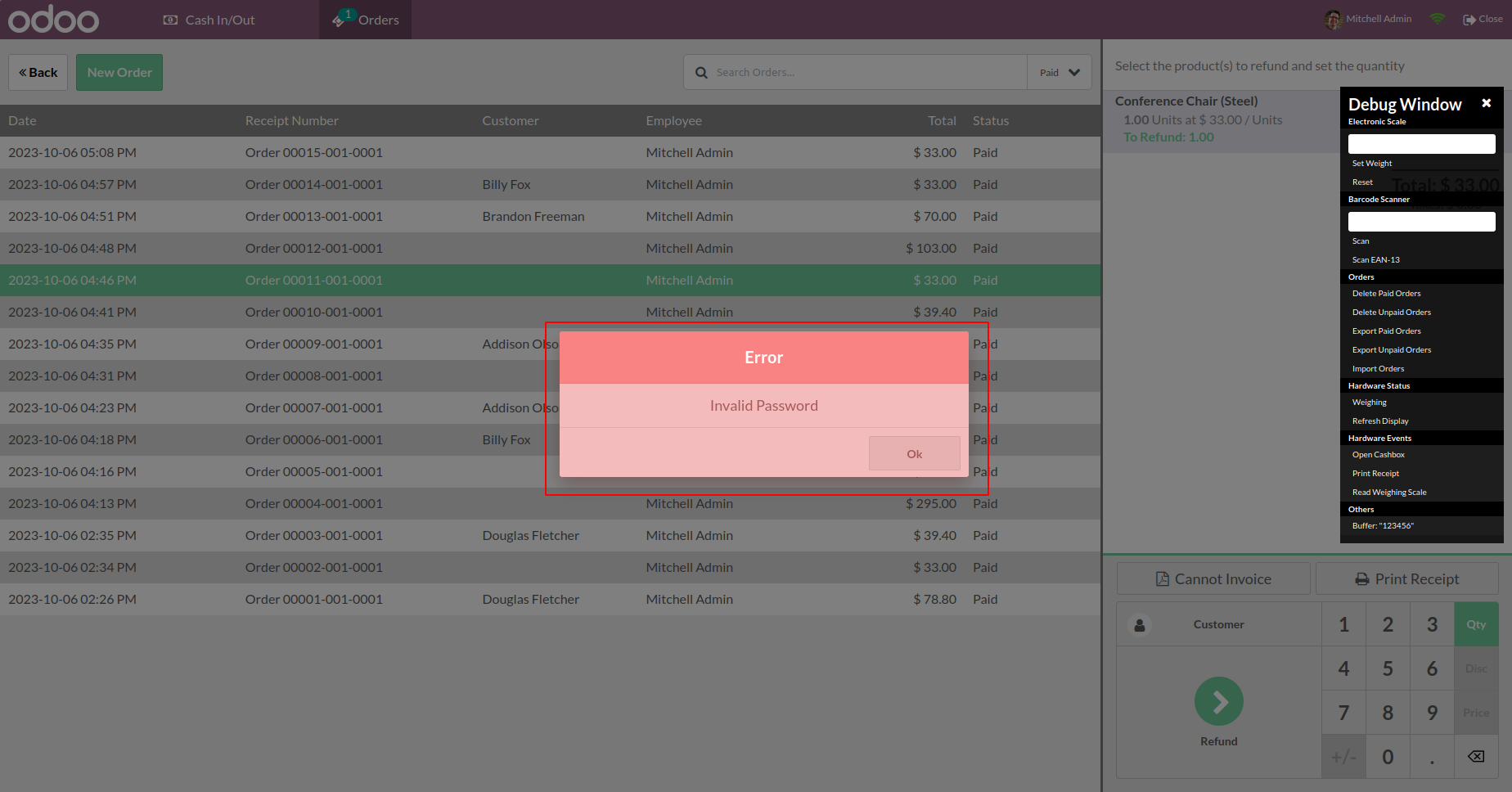1512x792 pixels.
Task: Click the green Refund arrow button
Action: coord(1219,701)
